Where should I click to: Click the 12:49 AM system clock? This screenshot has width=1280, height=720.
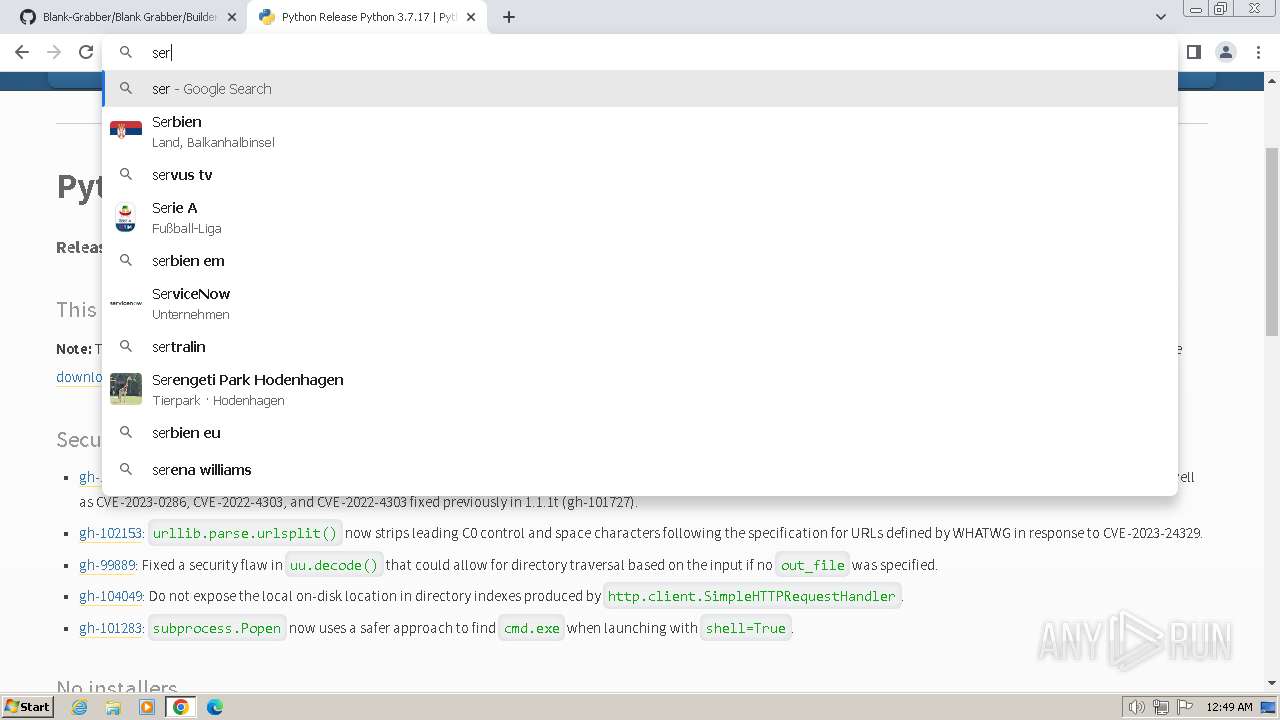(x=1229, y=707)
